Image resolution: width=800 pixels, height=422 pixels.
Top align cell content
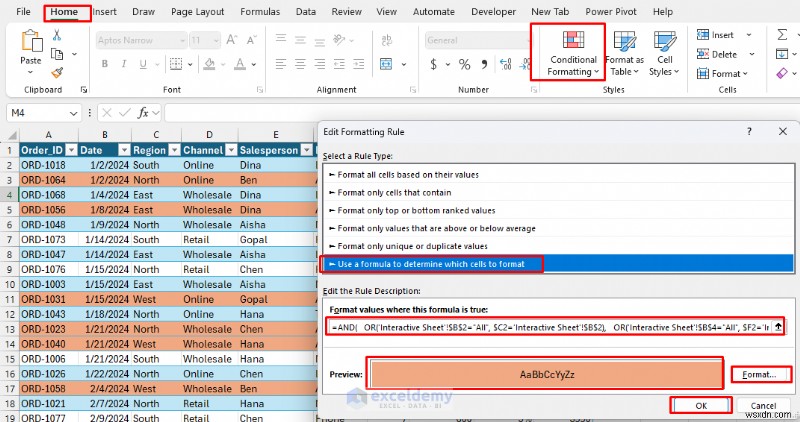click(x=281, y=39)
